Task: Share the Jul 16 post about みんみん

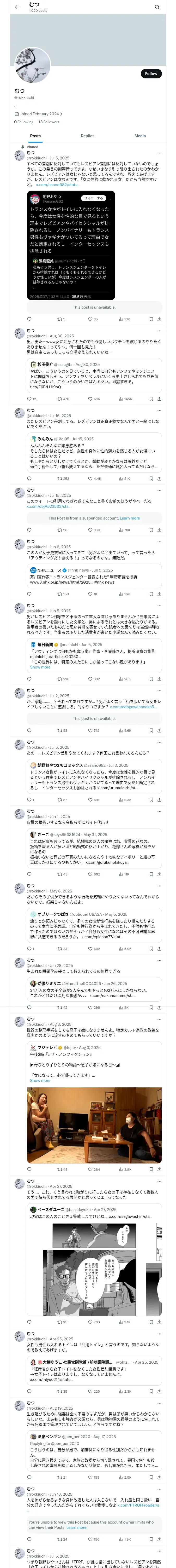Action: tap(159, 479)
